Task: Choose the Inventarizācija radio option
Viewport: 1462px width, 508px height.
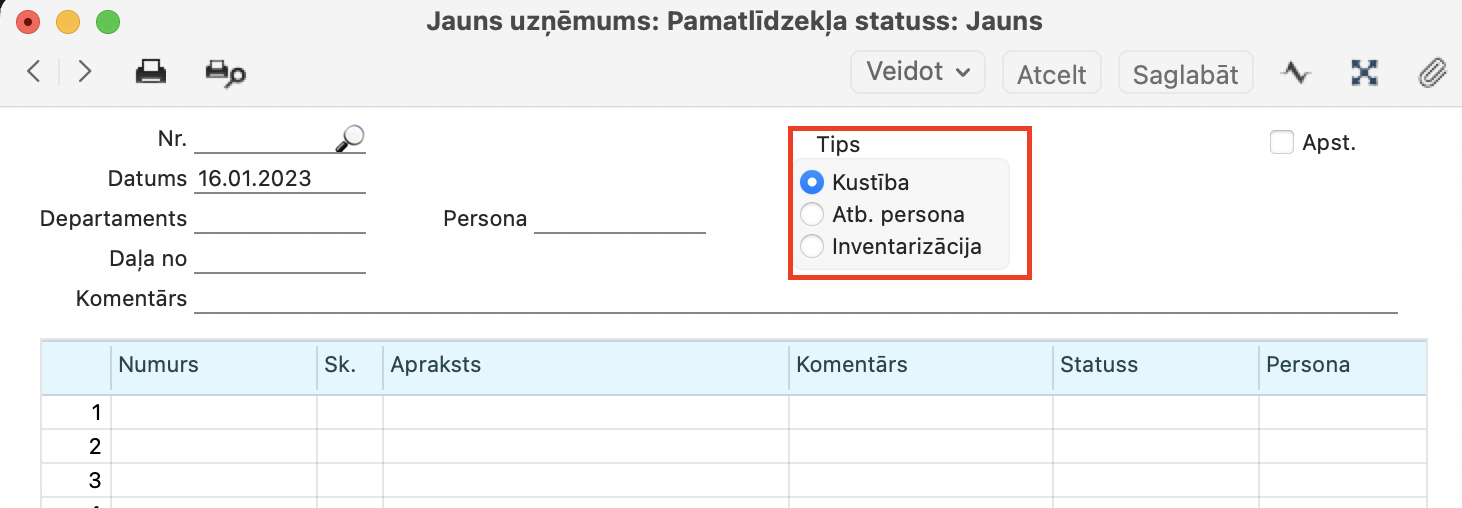Action: [813, 246]
